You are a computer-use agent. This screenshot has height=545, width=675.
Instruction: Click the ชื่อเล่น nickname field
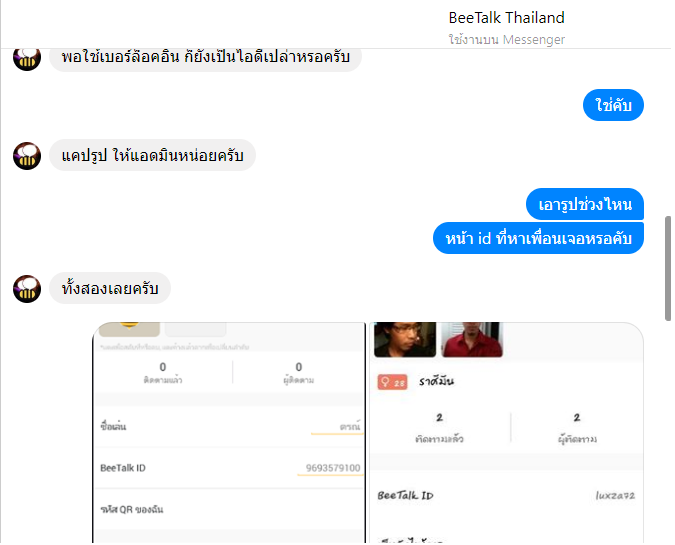coord(229,427)
